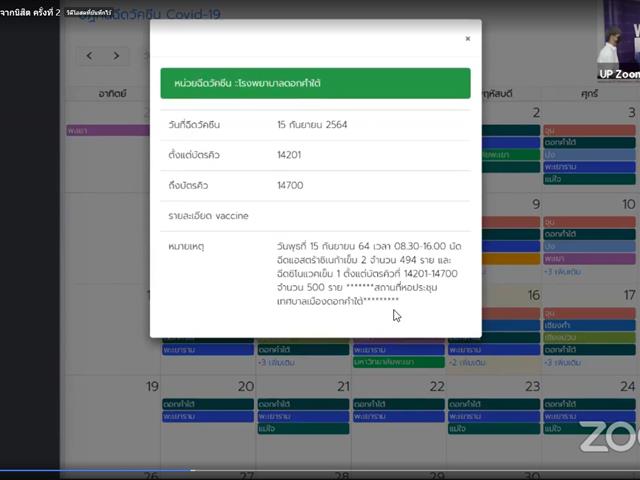Click the วันที่ฉีดวัคซีน label

click(194, 125)
